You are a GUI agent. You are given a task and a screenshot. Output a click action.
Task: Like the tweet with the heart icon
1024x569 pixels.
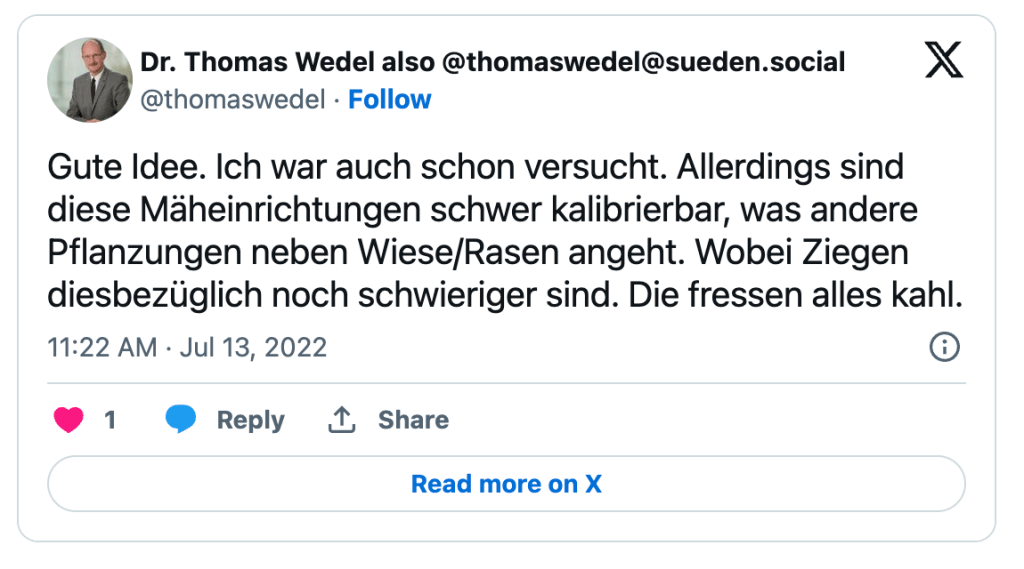68,420
